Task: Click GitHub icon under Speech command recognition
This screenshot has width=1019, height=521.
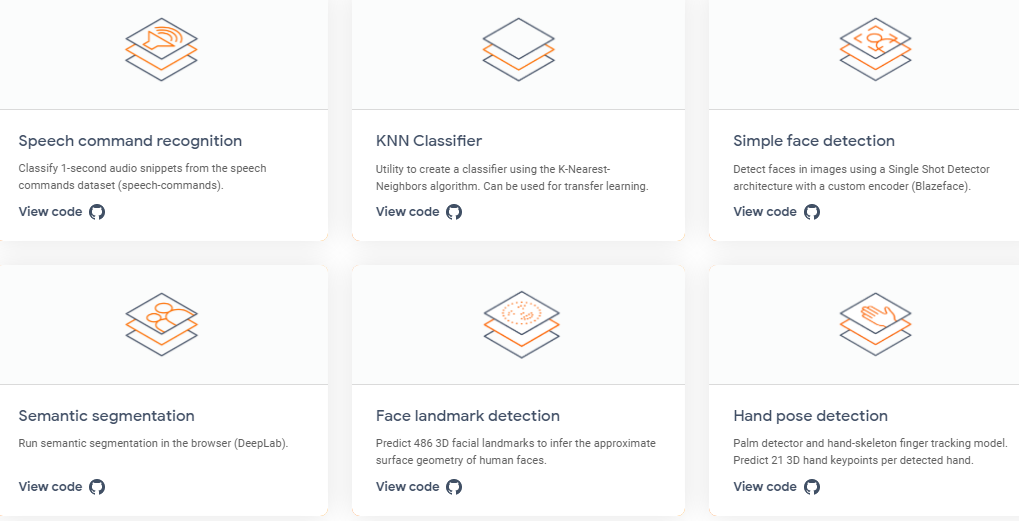Action: [x=97, y=212]
